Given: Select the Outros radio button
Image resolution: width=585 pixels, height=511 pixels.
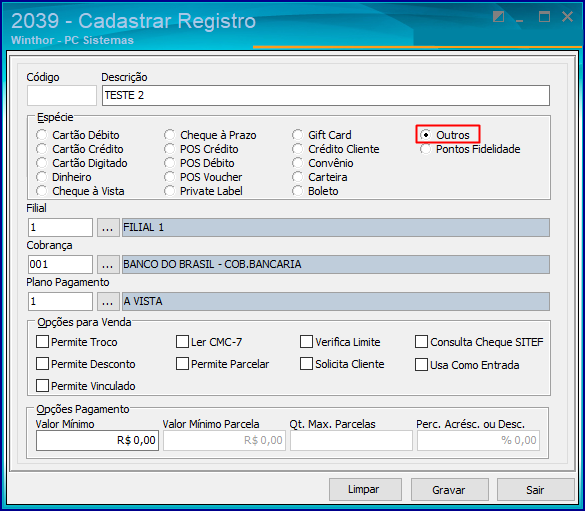Looking at the screenshot, I should [x=426, y=135].
